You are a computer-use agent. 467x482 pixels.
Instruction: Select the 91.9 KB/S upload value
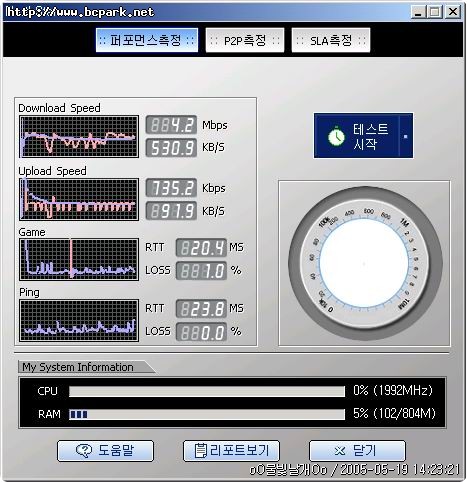(171, 211)
